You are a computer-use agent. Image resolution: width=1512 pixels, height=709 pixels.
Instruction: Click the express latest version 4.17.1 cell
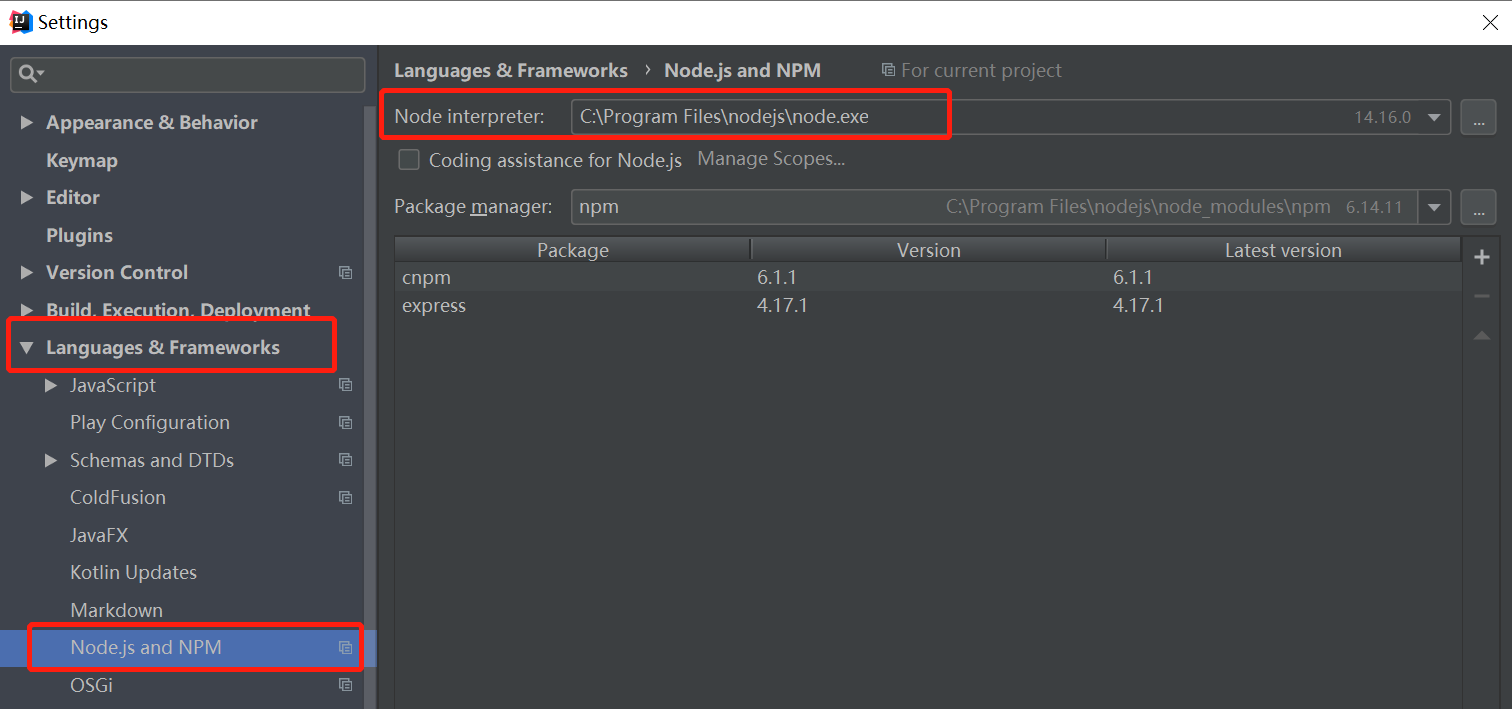point(1138,305)
